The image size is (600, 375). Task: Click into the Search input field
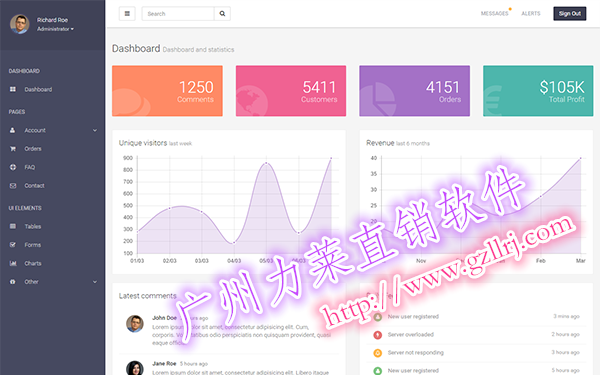[178, 14]
